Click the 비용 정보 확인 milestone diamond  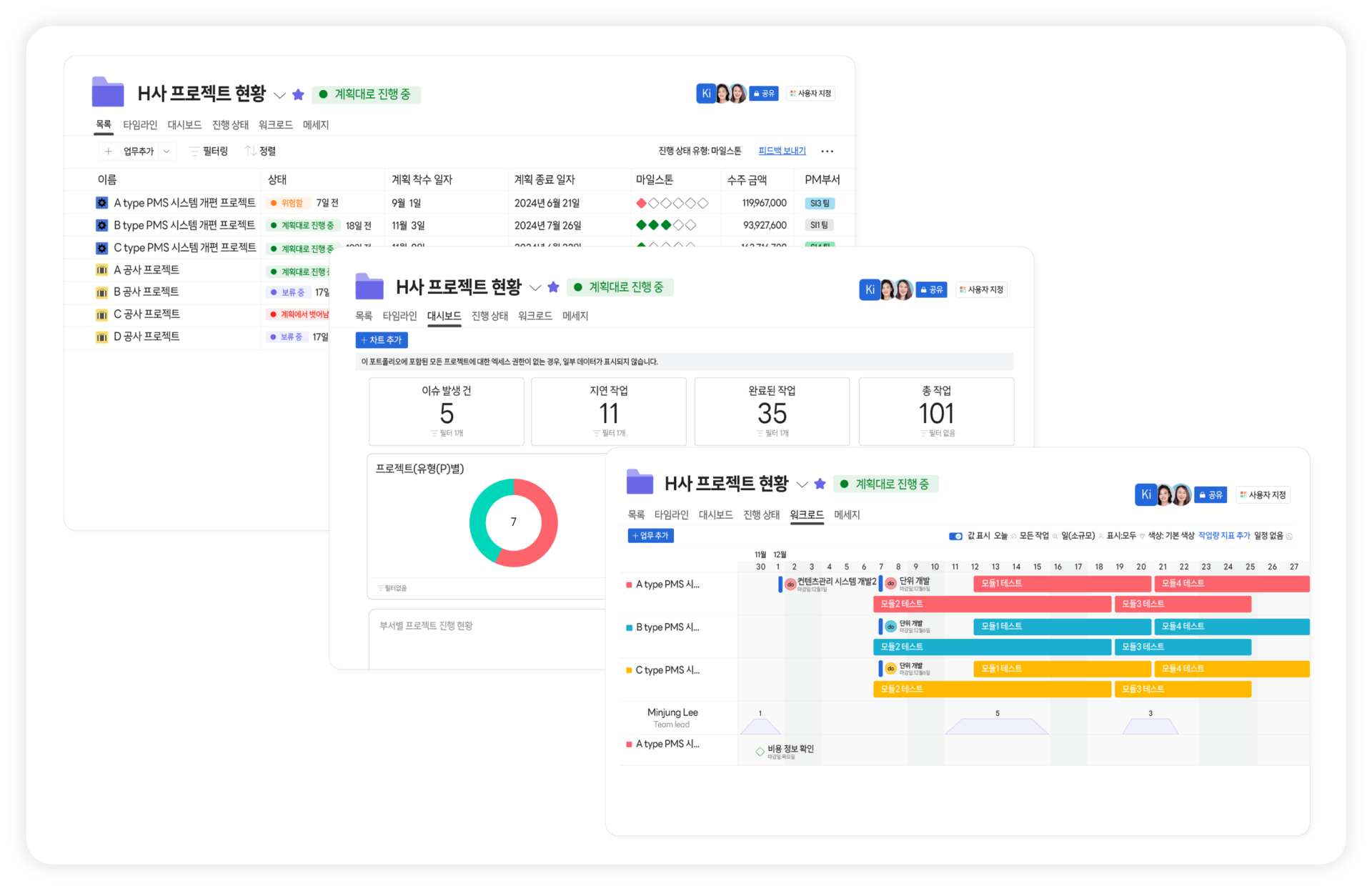[x=760, y=751]
